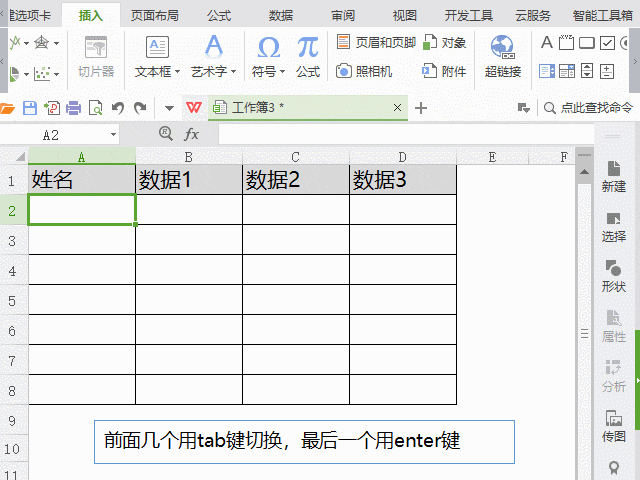The width and height of the screenshot is (640, 480).
Task: Print the workbook using printer icon
Action: click(x=73, y=108)
